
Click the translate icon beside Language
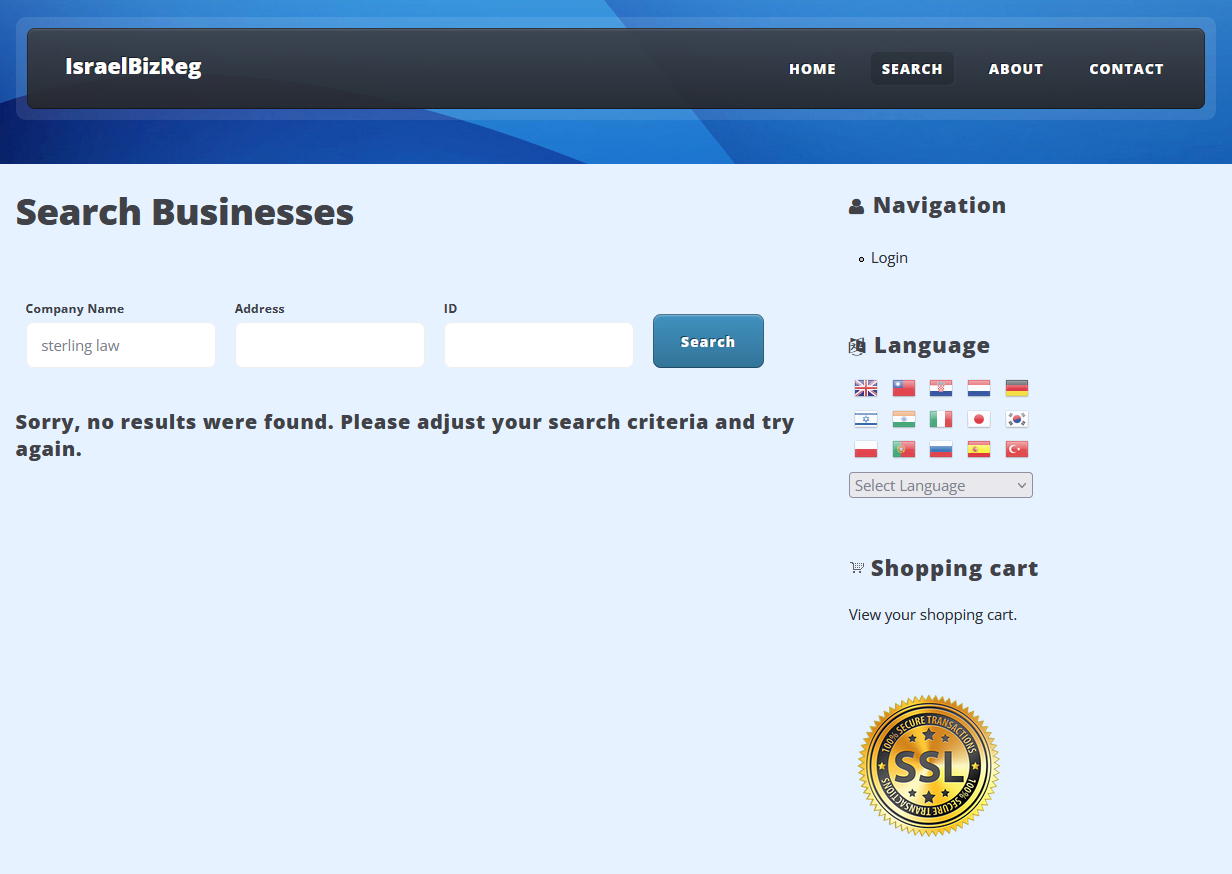[857, 346]
